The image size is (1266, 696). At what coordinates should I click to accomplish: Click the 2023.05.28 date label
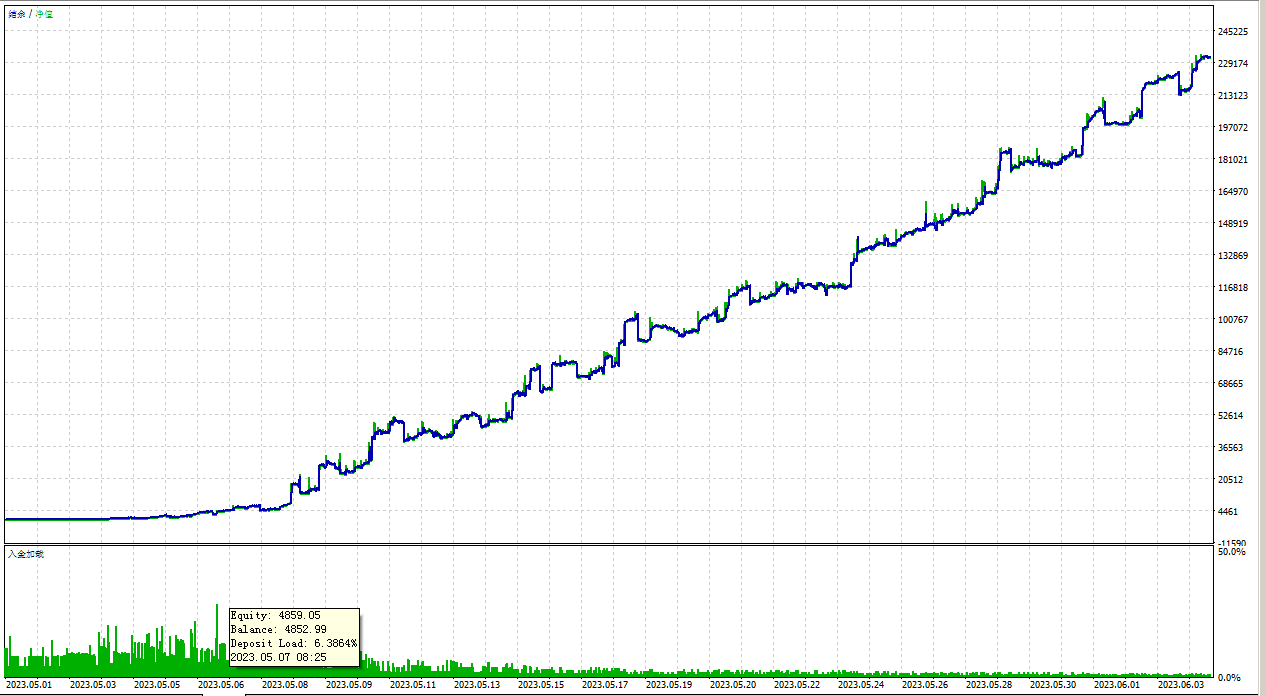pos(991,686)
